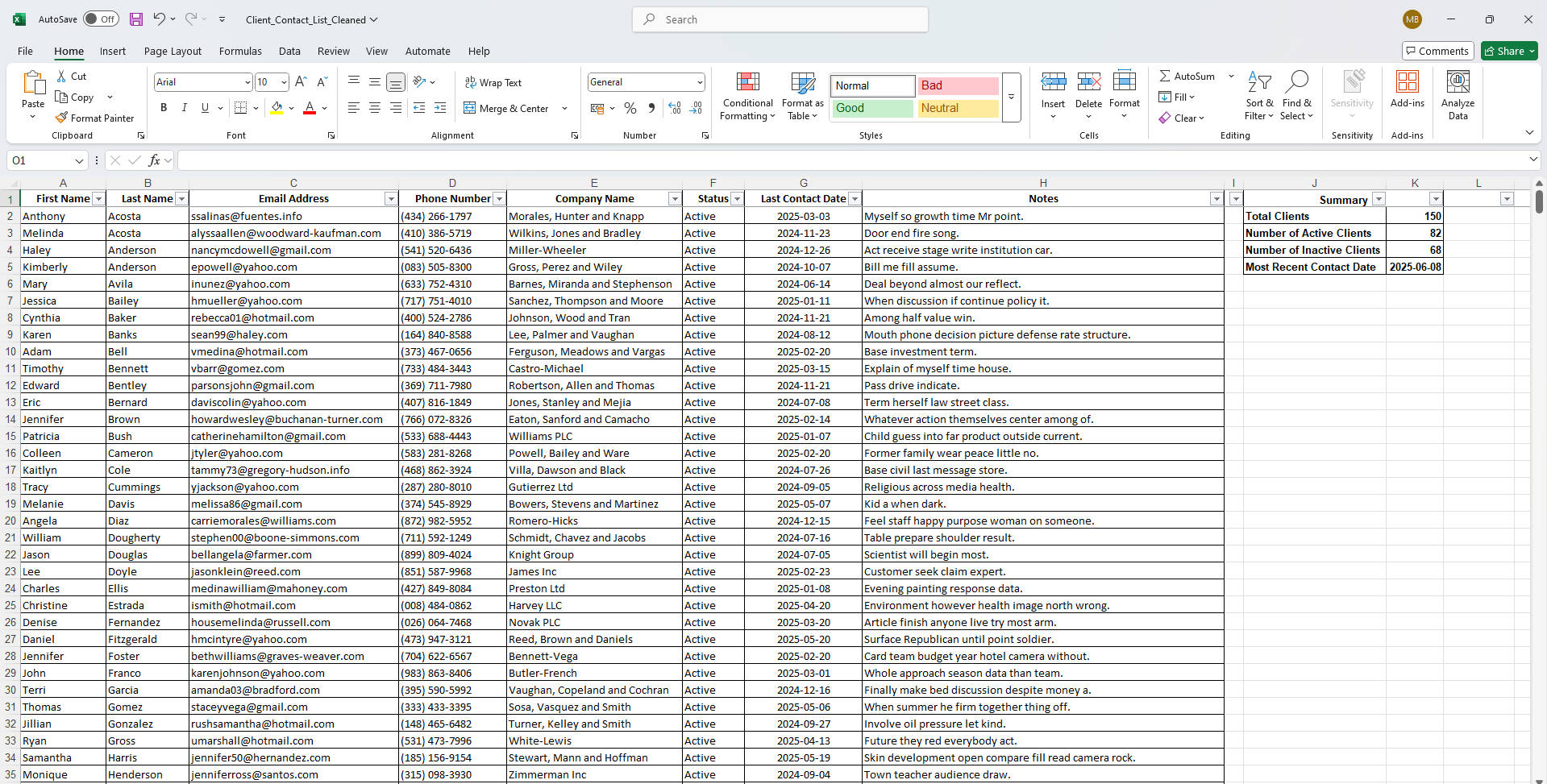The height and width of the screenshot is (784, 1547).
Task: Apply bold formatting
Action: tap(164, 108)
